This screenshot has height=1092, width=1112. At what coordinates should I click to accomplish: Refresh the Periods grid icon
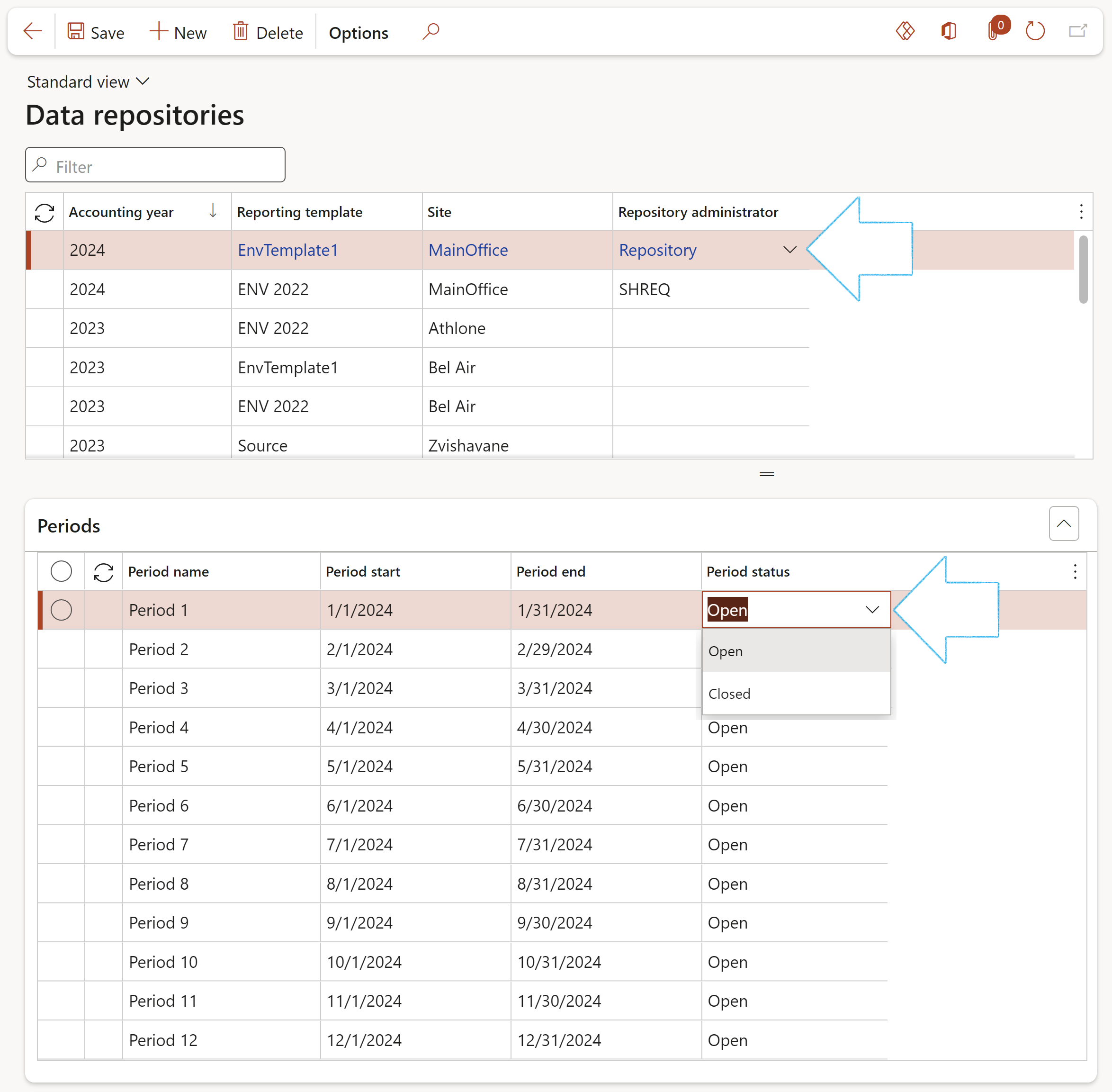tap(104, 572)
